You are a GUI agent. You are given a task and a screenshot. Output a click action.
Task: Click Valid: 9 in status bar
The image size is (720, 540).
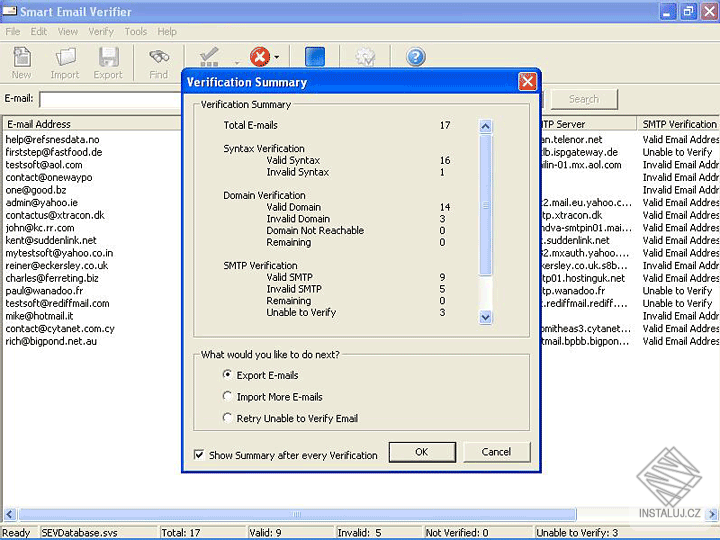click(x=265, y=533)
